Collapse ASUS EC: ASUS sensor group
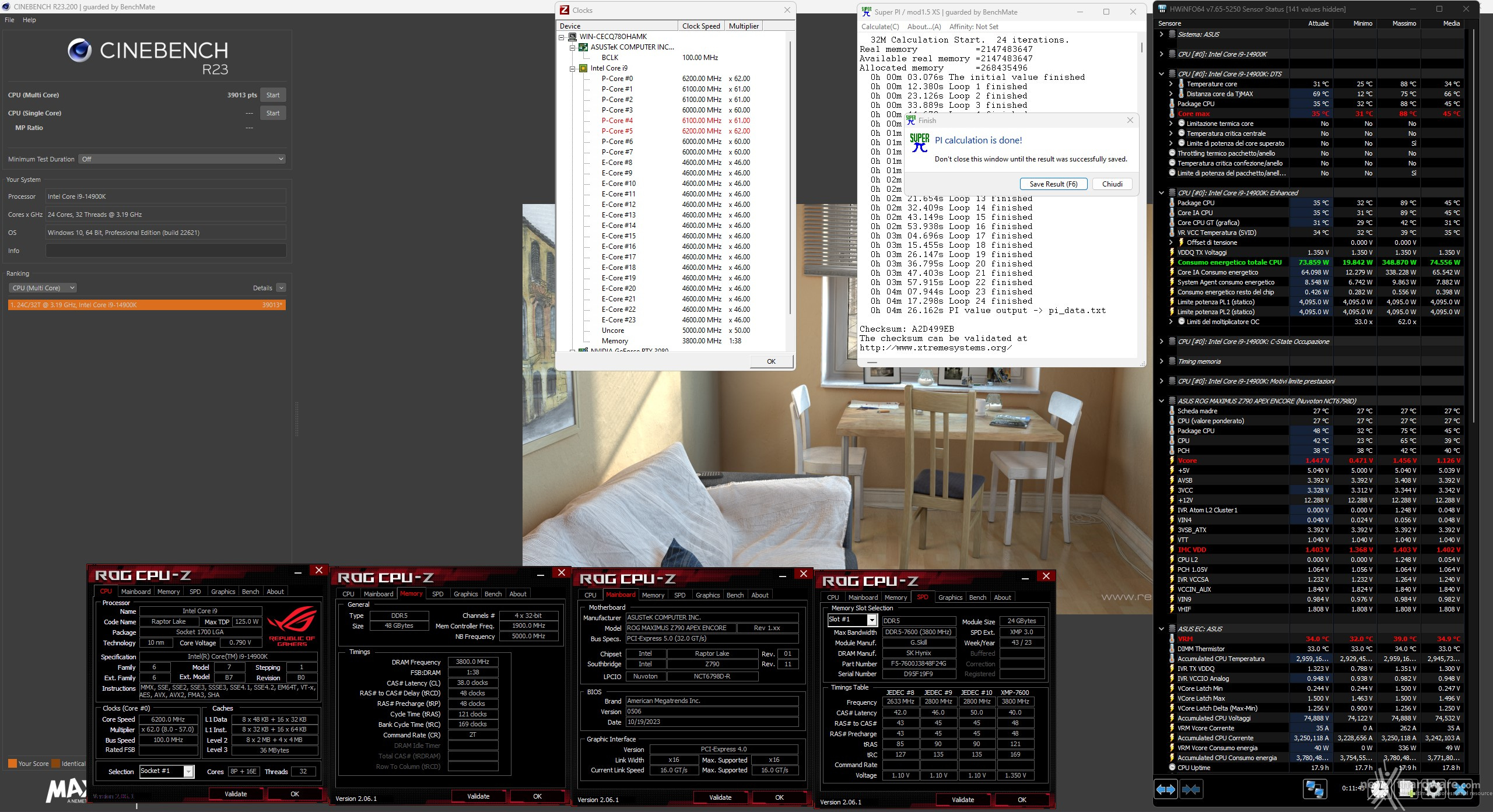Screen dimensions: 1493x812 coord(1161,629)
